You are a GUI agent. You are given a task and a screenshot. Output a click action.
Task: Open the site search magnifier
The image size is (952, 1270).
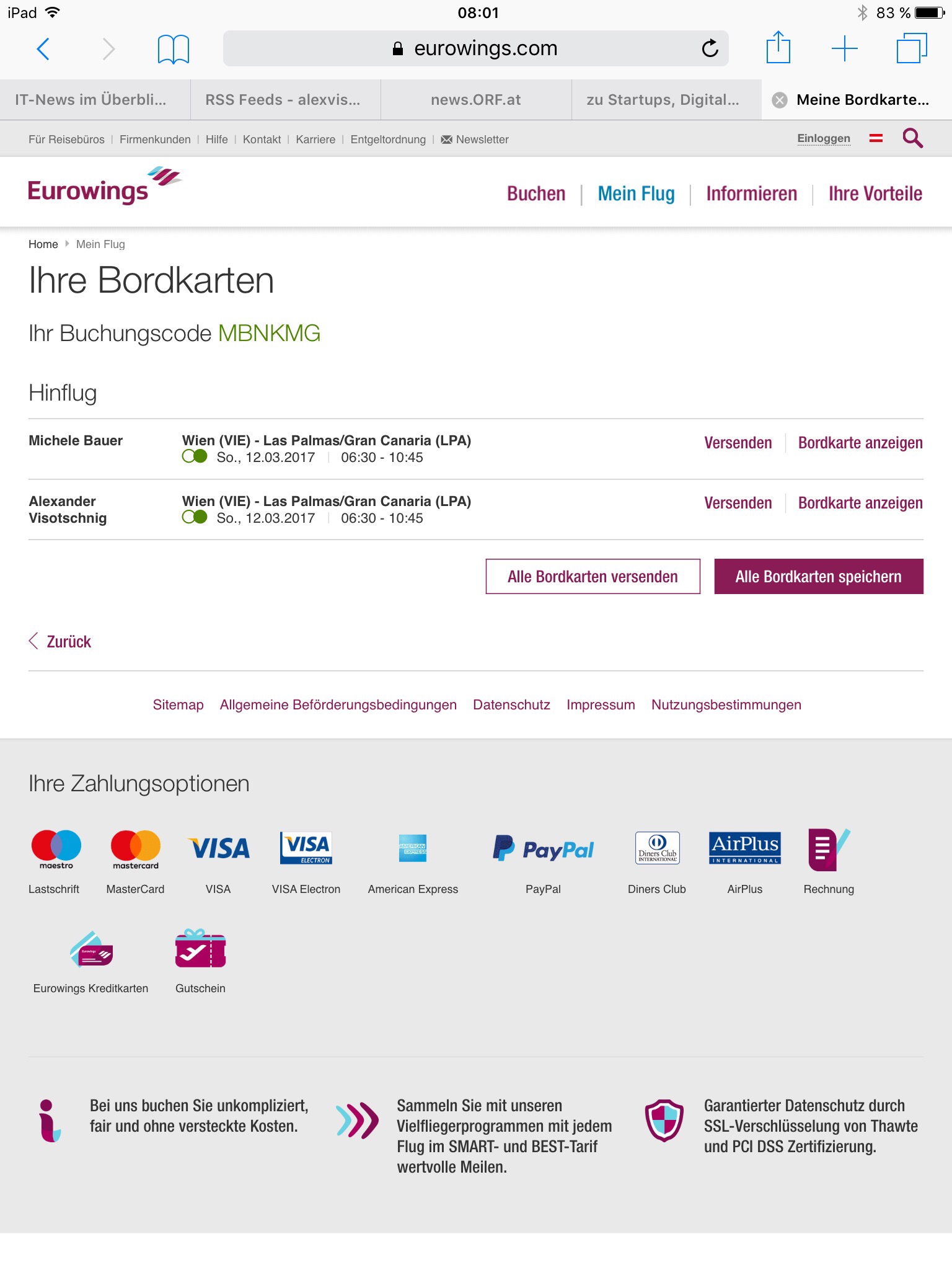coord(912,138)
